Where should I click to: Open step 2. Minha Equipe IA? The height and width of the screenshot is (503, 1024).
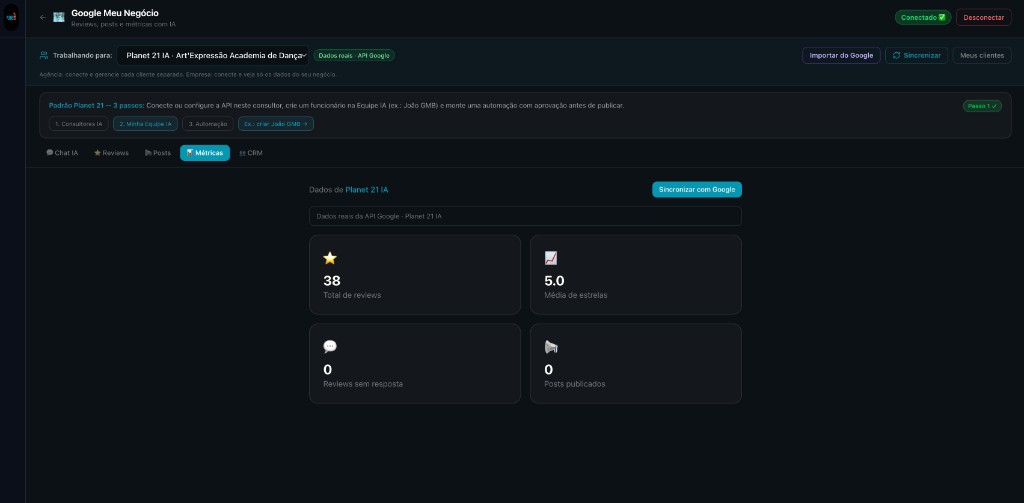pos(145,123)
